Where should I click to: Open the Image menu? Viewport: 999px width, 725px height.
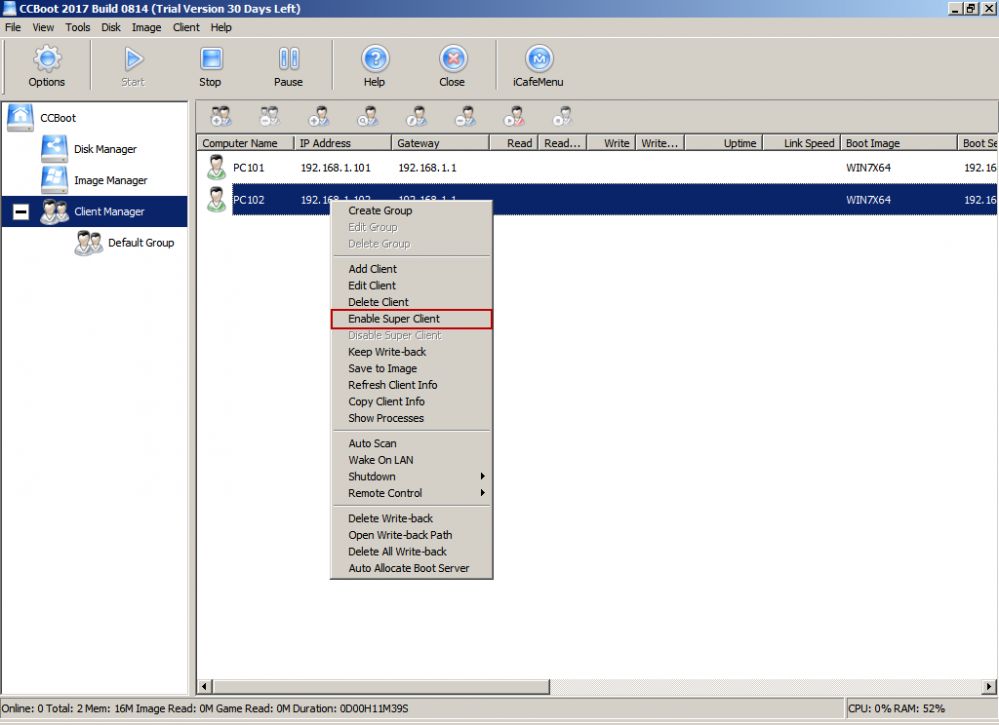pyautogui.click(x=147, y=27)
